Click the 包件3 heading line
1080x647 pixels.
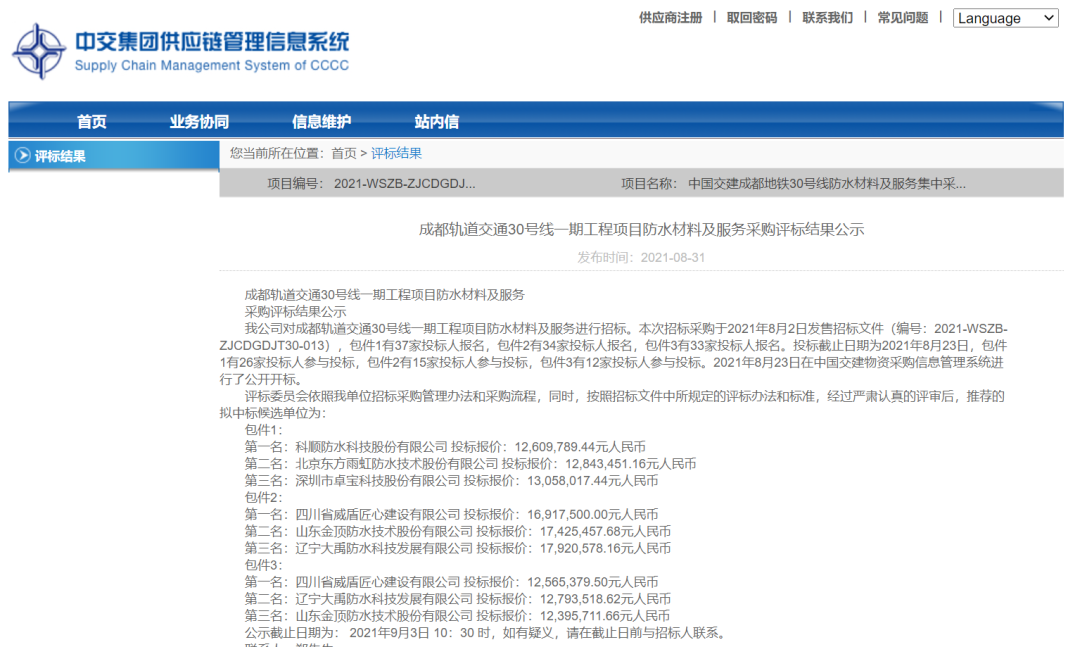[x=264, y=565]
